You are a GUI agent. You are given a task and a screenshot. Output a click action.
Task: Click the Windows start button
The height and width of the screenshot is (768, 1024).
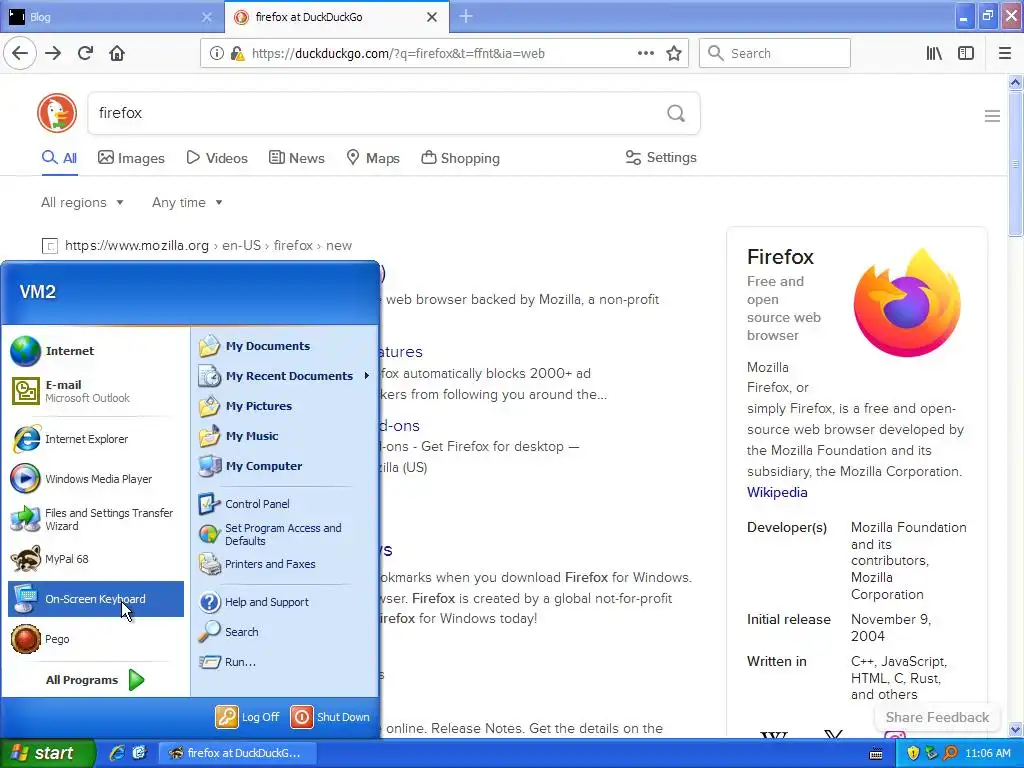[47, 753]
